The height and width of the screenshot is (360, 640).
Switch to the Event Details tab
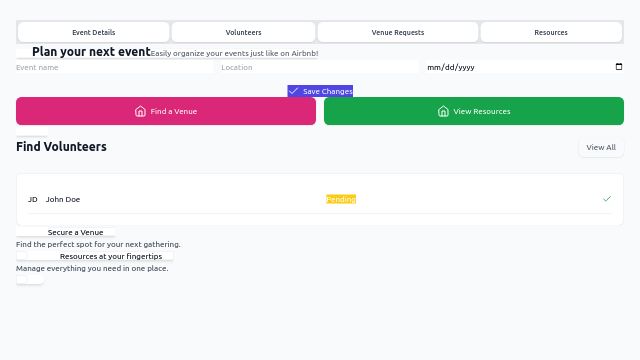[x=93, y=32]
